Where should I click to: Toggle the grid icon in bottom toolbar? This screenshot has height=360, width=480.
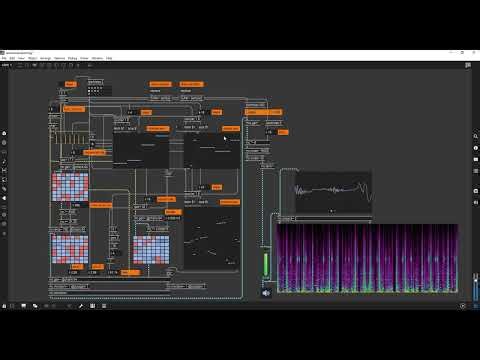tap(92, 306)
